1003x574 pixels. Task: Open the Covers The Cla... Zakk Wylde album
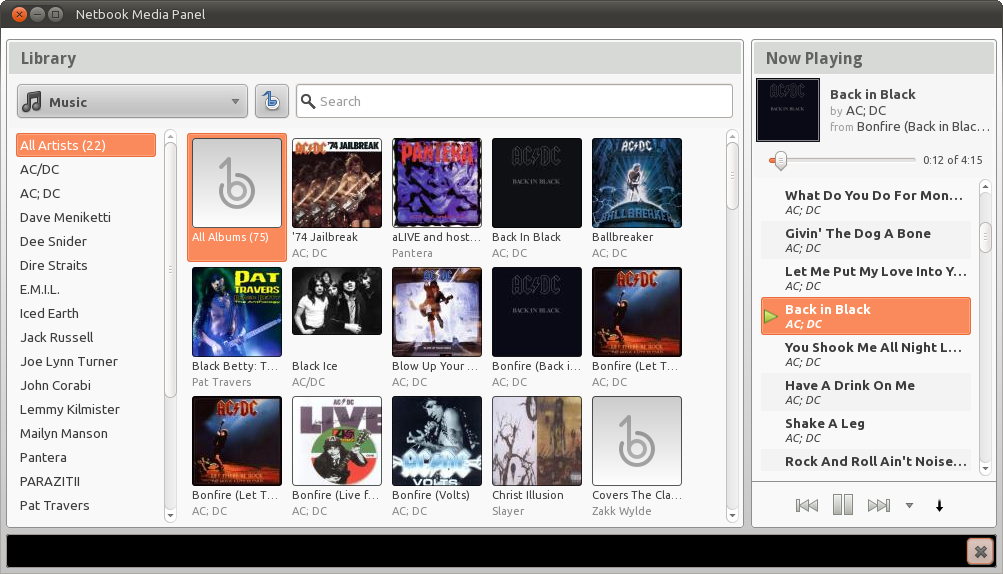click(636, 441)
